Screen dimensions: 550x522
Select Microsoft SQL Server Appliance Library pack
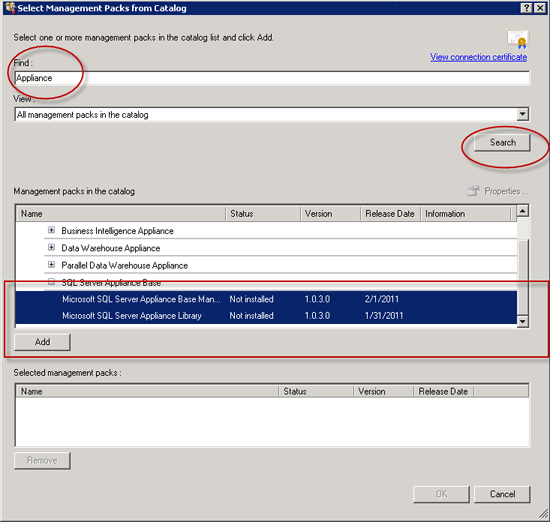click(x=267, y=316)
